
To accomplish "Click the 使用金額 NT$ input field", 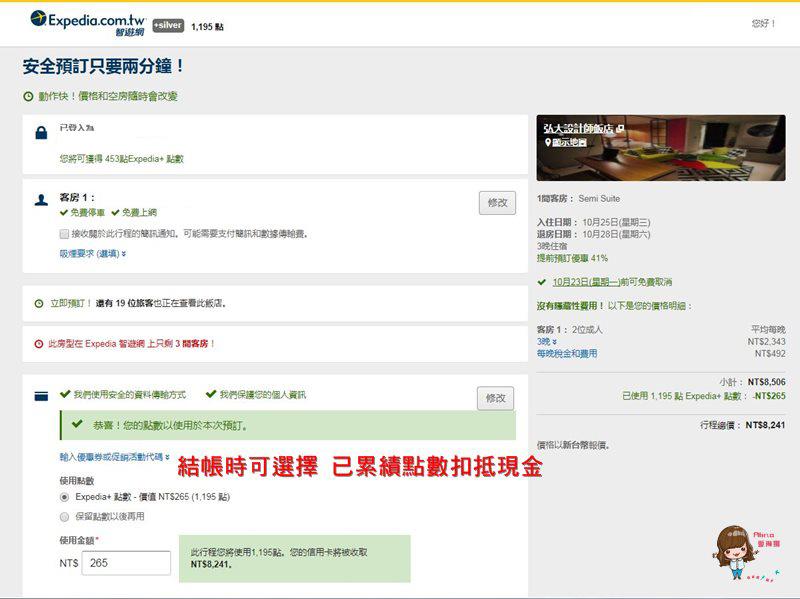I will click(126, 563).
